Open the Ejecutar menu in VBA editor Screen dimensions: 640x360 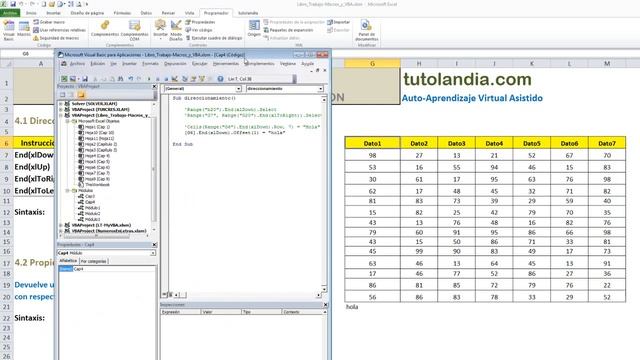tap(200, 64)
